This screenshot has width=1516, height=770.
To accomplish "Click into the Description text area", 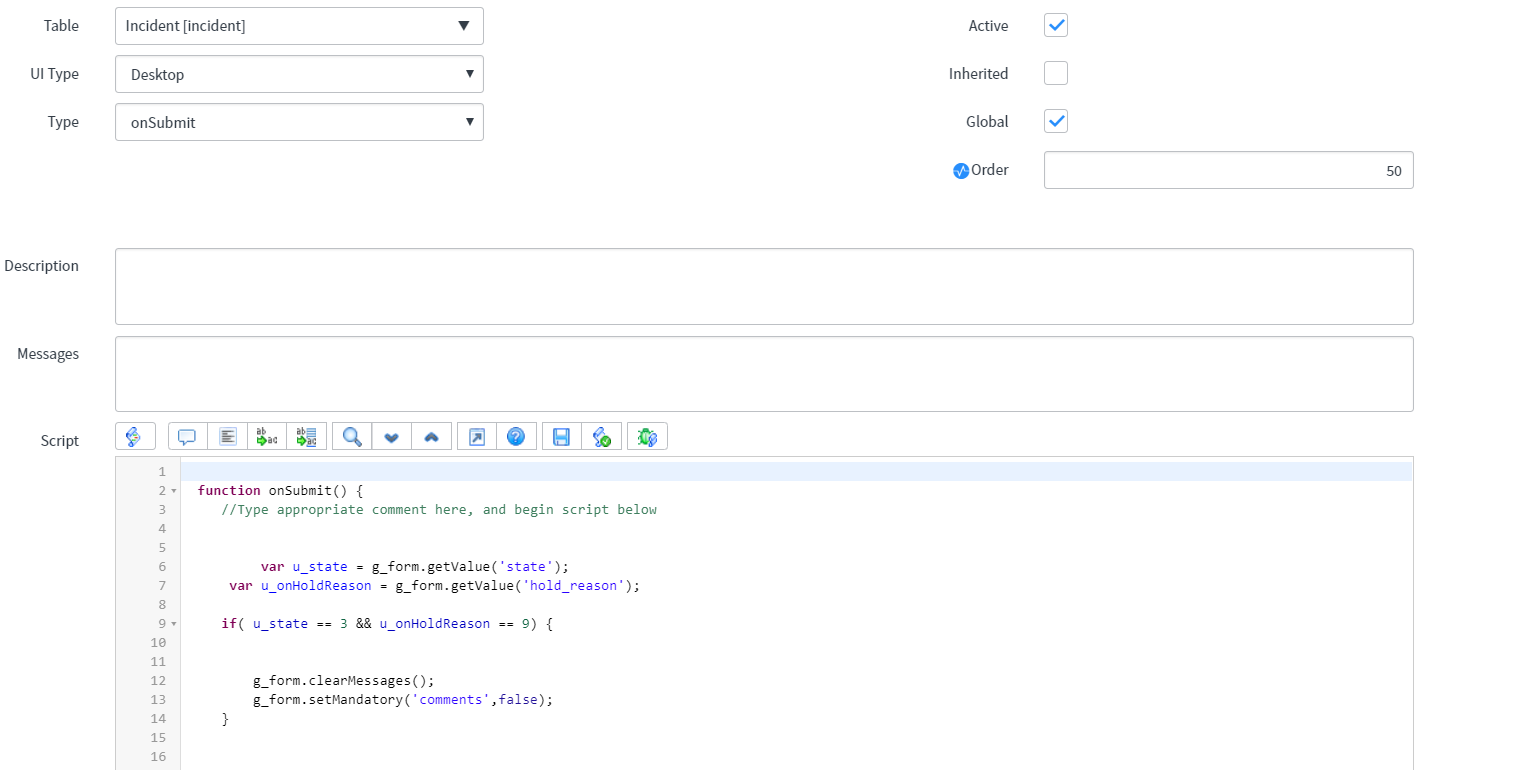I will point(764,286).
